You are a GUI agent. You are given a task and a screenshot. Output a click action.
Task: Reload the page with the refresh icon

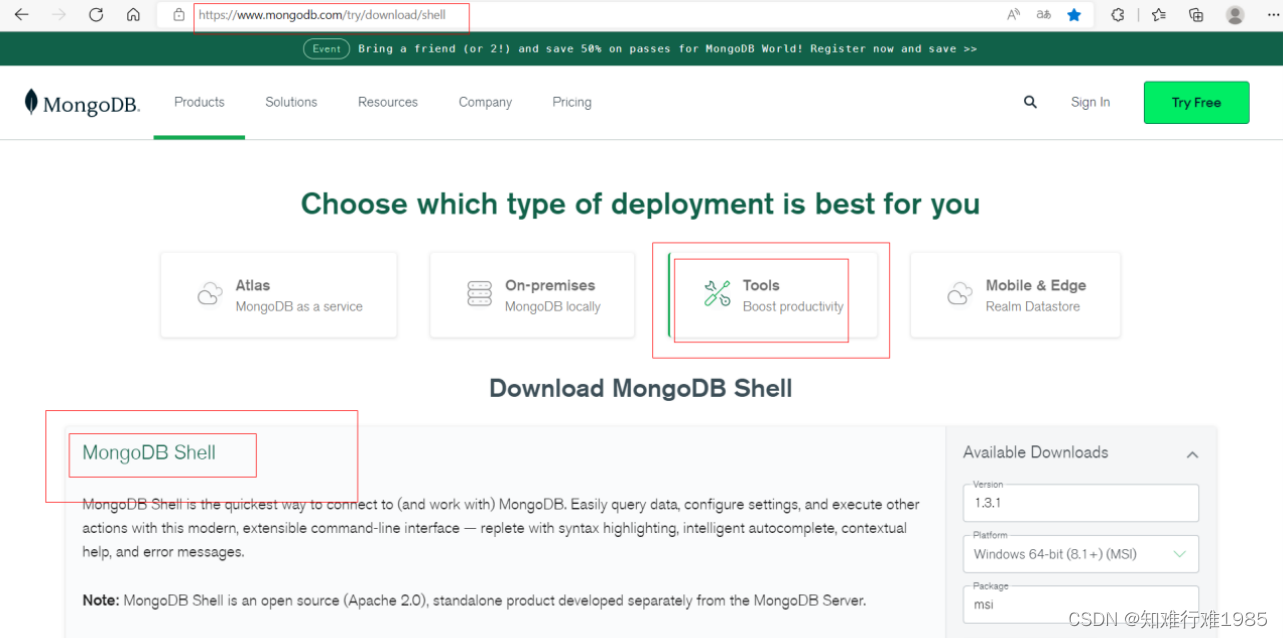point(96,15)
